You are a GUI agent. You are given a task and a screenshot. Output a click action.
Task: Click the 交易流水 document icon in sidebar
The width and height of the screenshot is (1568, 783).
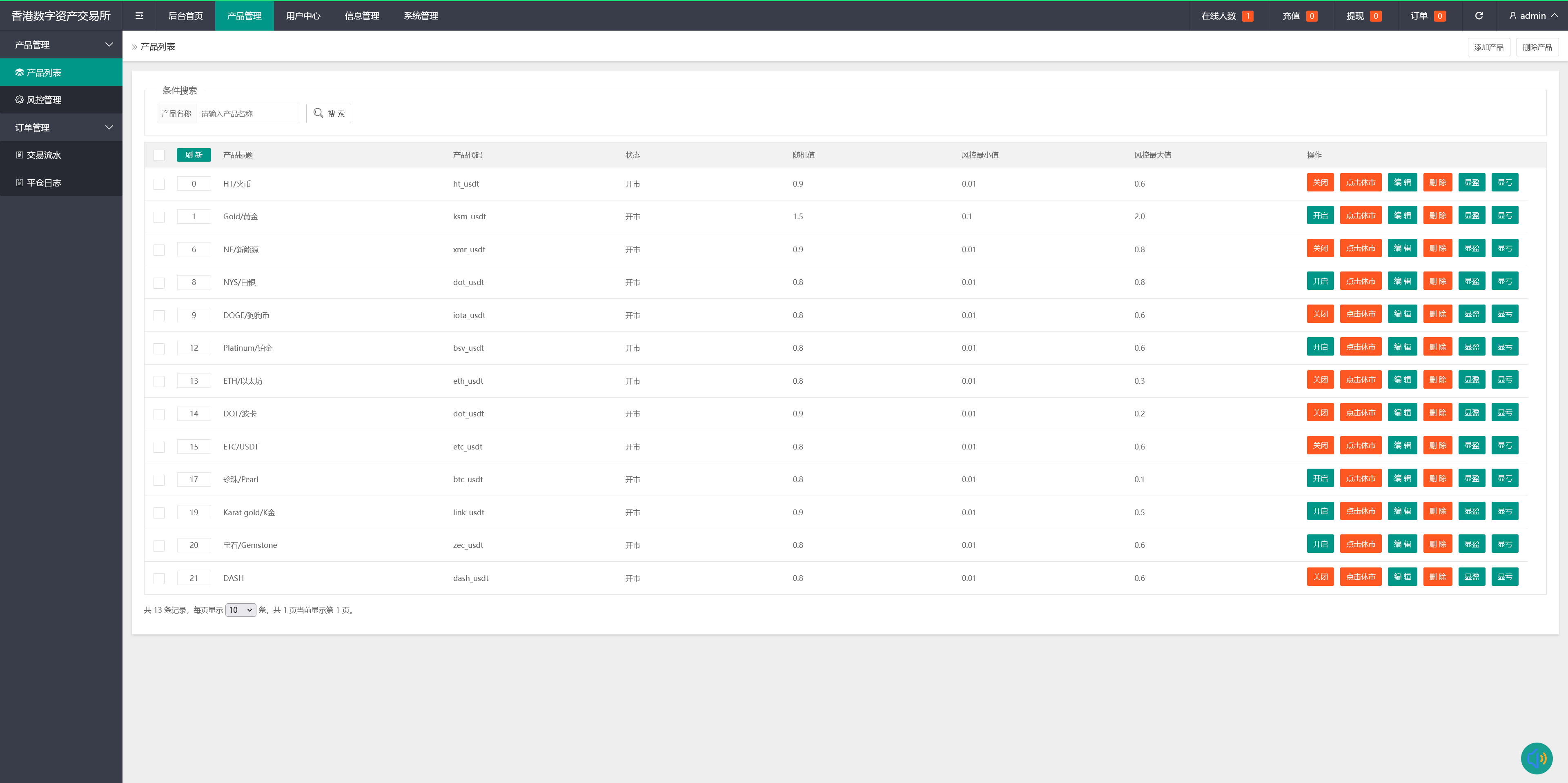coord(20,155)
